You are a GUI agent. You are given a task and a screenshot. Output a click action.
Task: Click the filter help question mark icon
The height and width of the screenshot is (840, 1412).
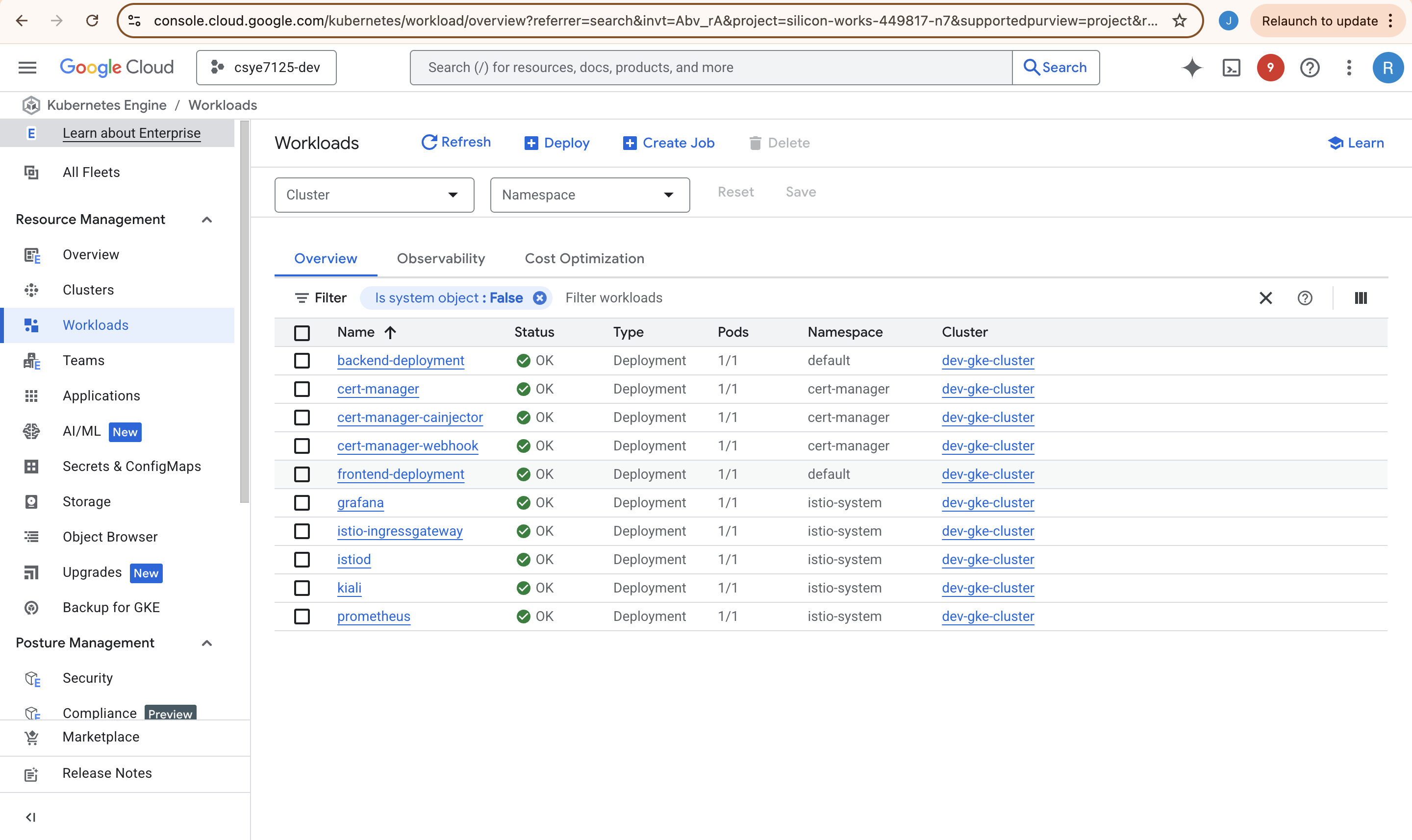click(x=1305, y=298)
